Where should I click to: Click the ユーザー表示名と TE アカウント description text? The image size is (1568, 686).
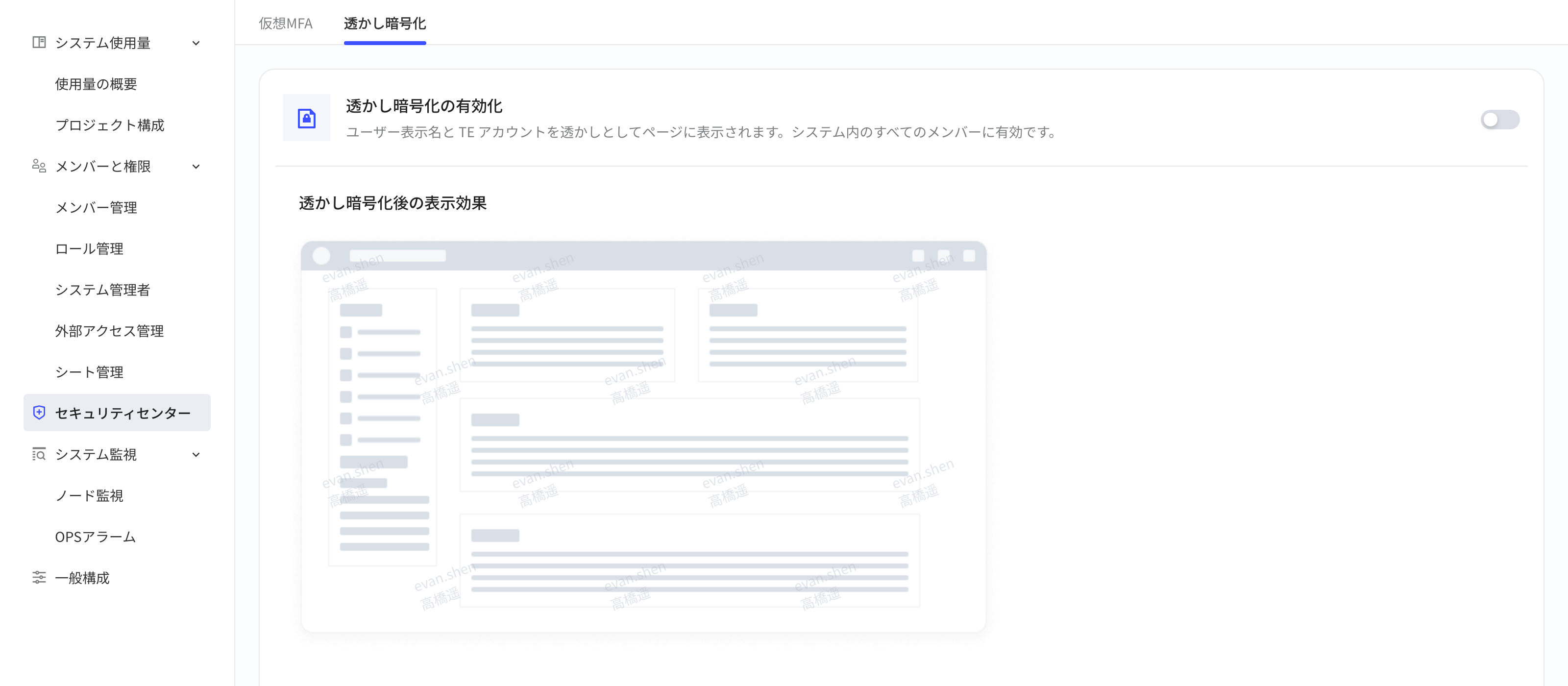(x=703, y=131)
